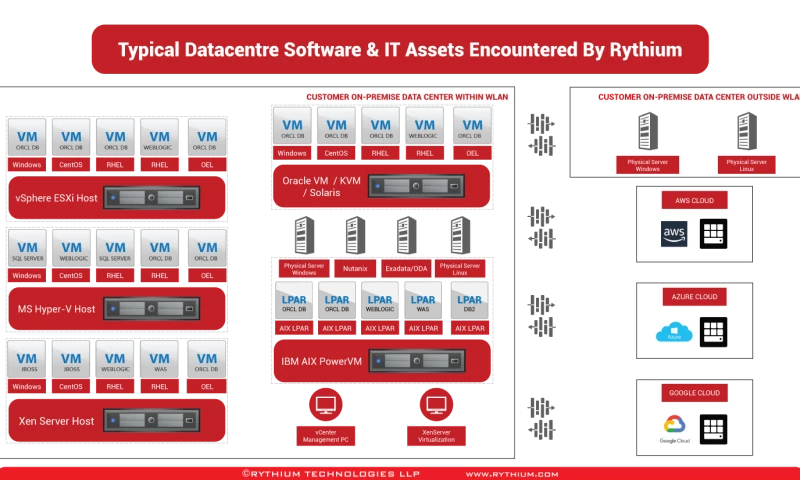Select the black server grid icon beside Google Cloud logo
The width and height of the screenshot is (800, 480).
713,429
